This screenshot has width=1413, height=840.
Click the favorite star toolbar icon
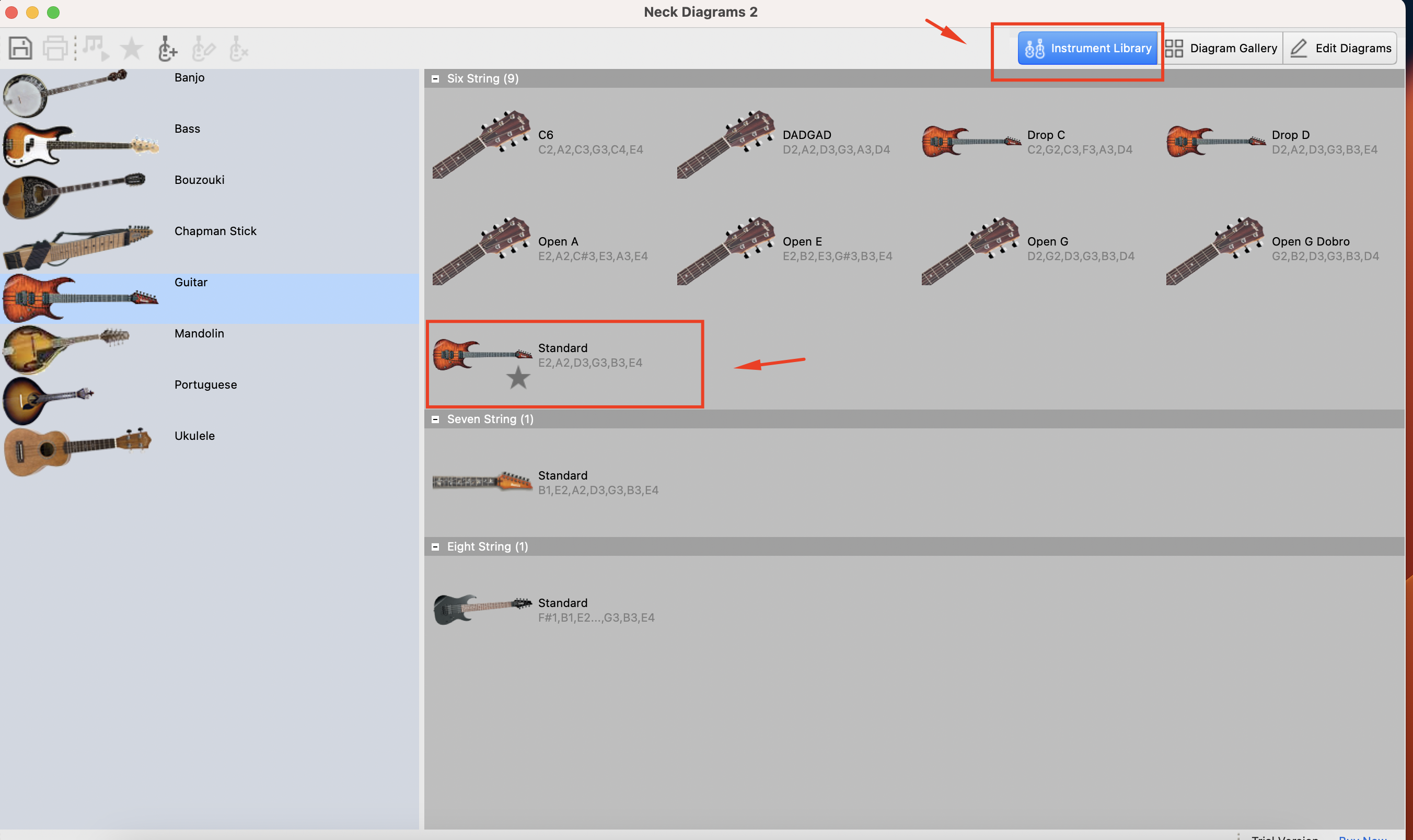coord(131,48)
